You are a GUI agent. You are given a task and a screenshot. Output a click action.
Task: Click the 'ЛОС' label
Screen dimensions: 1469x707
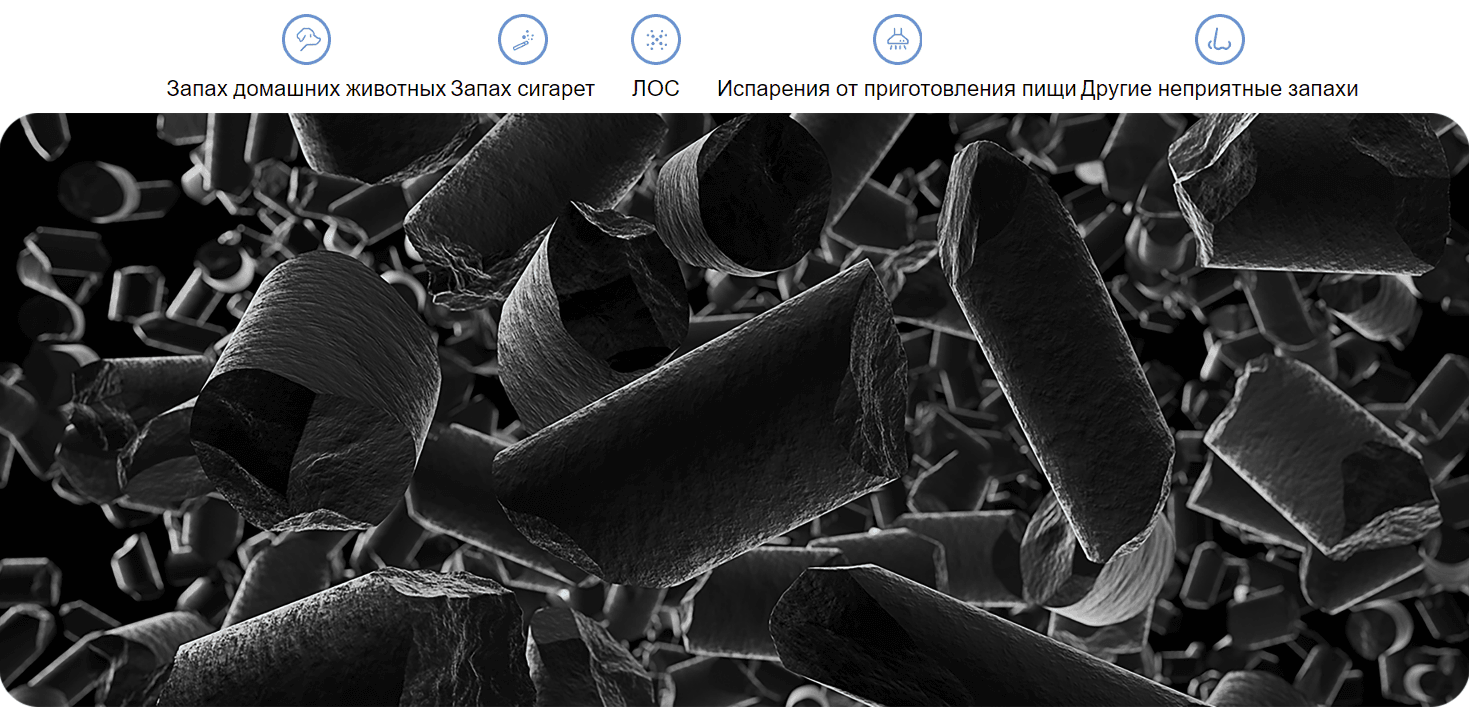[x=656, y=89]
